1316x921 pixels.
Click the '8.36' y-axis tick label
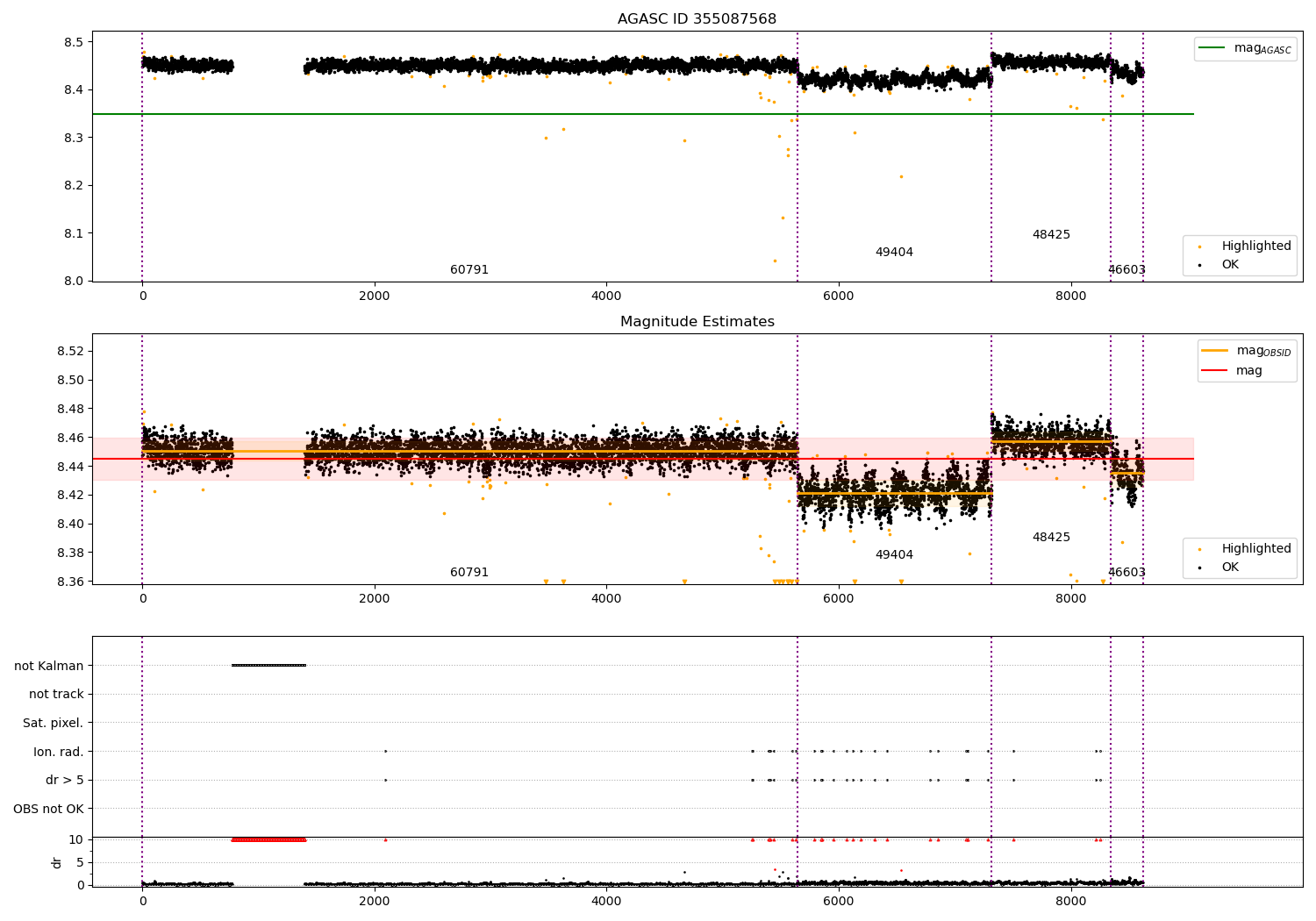pyautogui.click(x=70, y=582)
